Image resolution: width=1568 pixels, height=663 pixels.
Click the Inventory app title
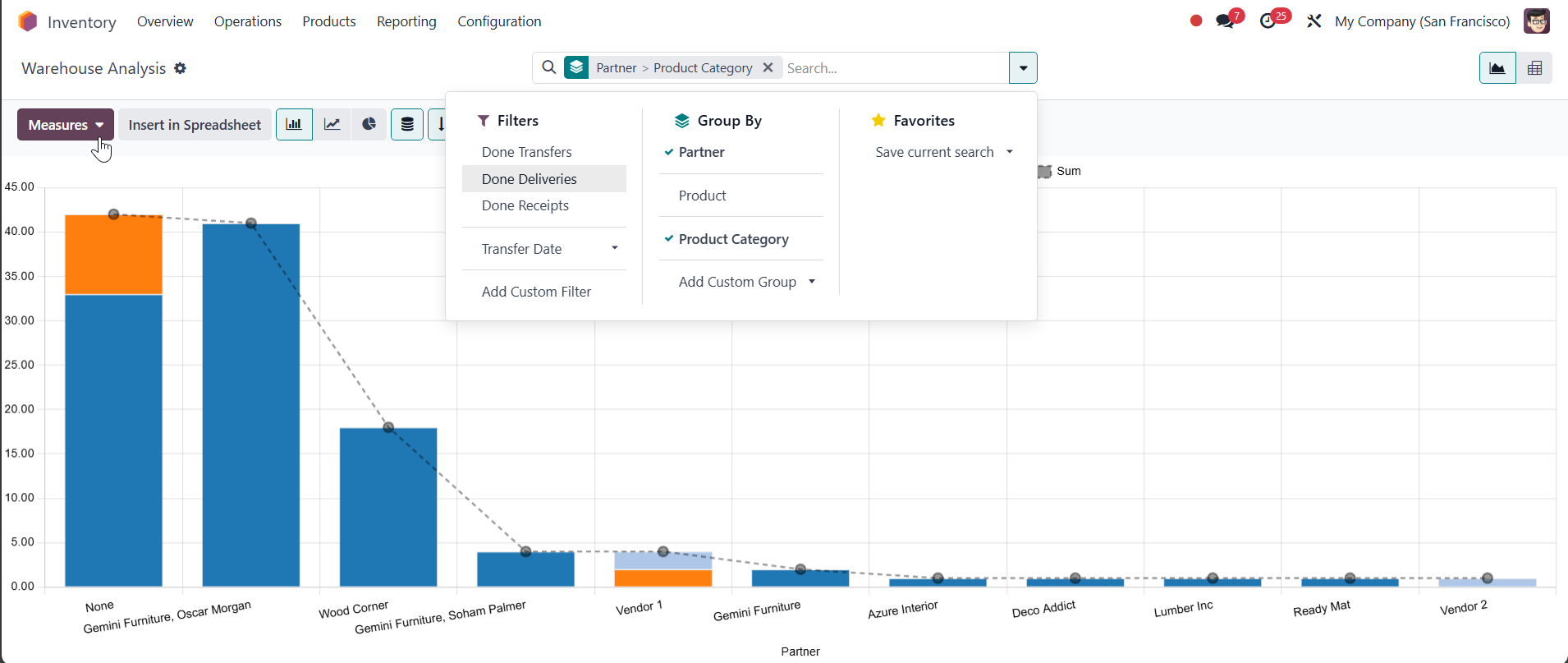(x=82, y=22)
